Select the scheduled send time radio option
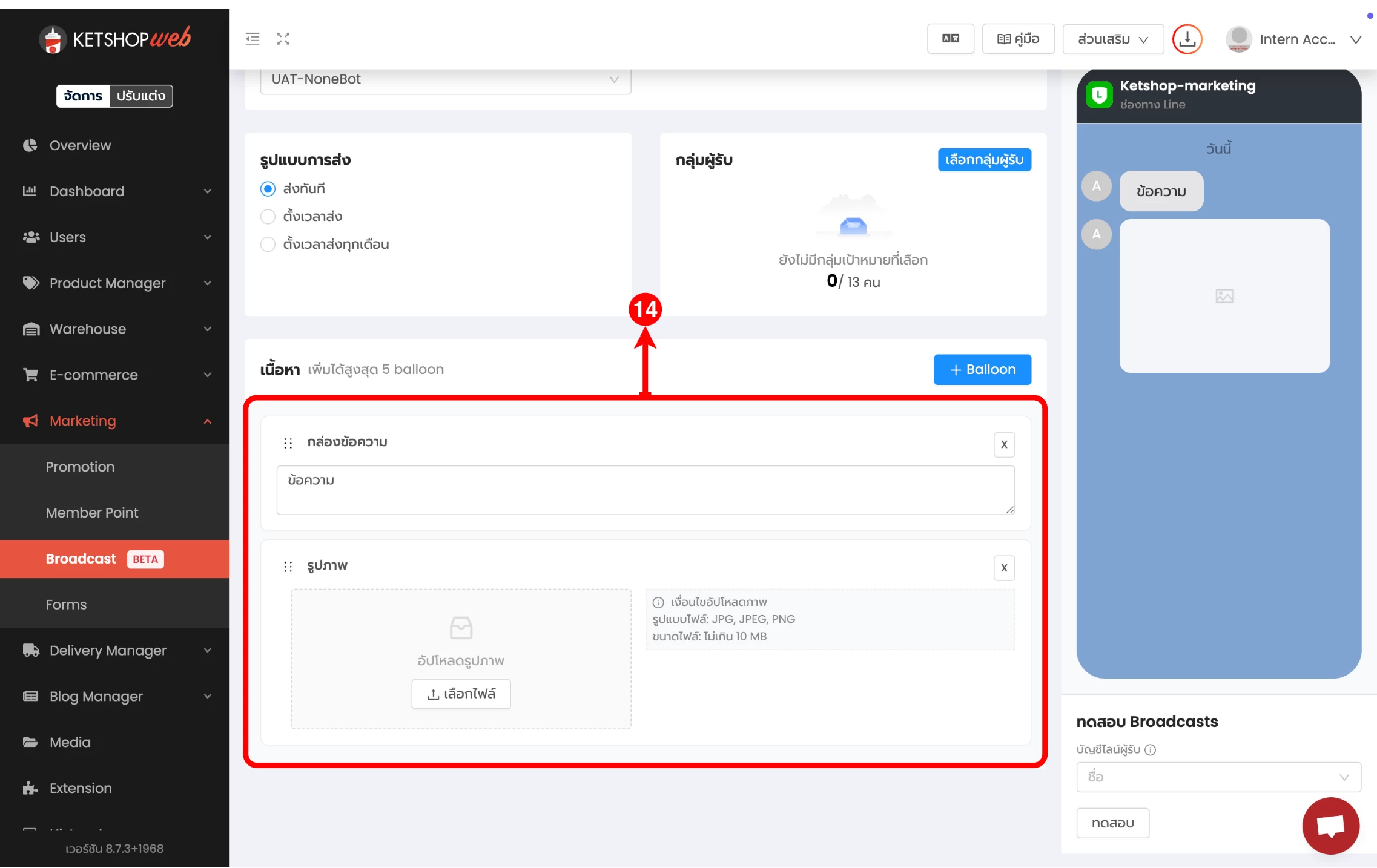 [268, 217]
